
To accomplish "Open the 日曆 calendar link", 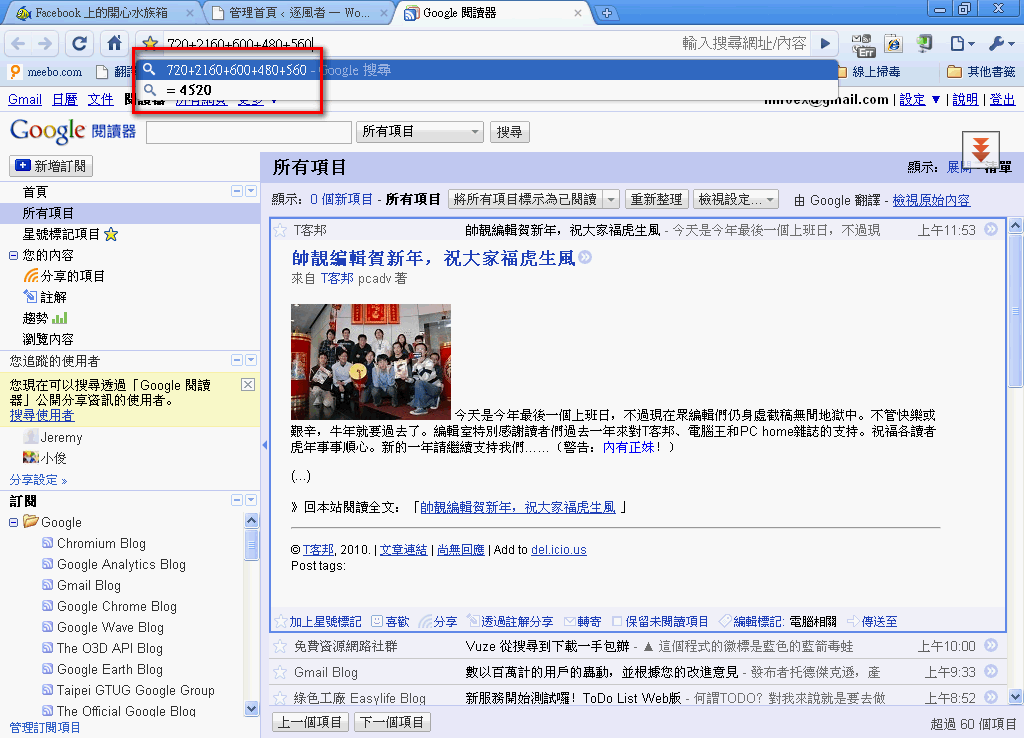I will (65, 99).
